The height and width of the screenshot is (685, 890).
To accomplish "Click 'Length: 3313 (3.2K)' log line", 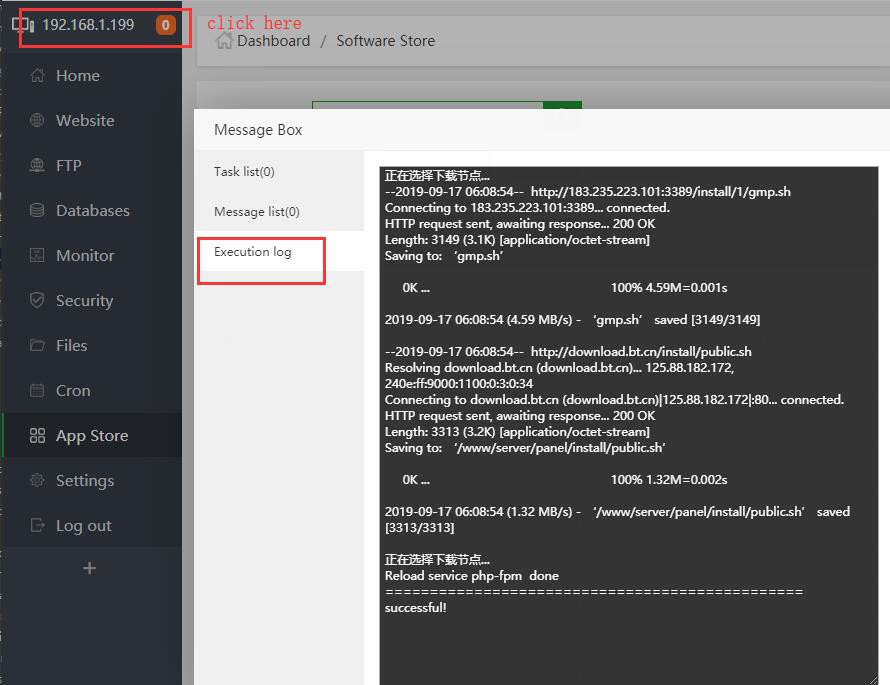I will point(517,432).
